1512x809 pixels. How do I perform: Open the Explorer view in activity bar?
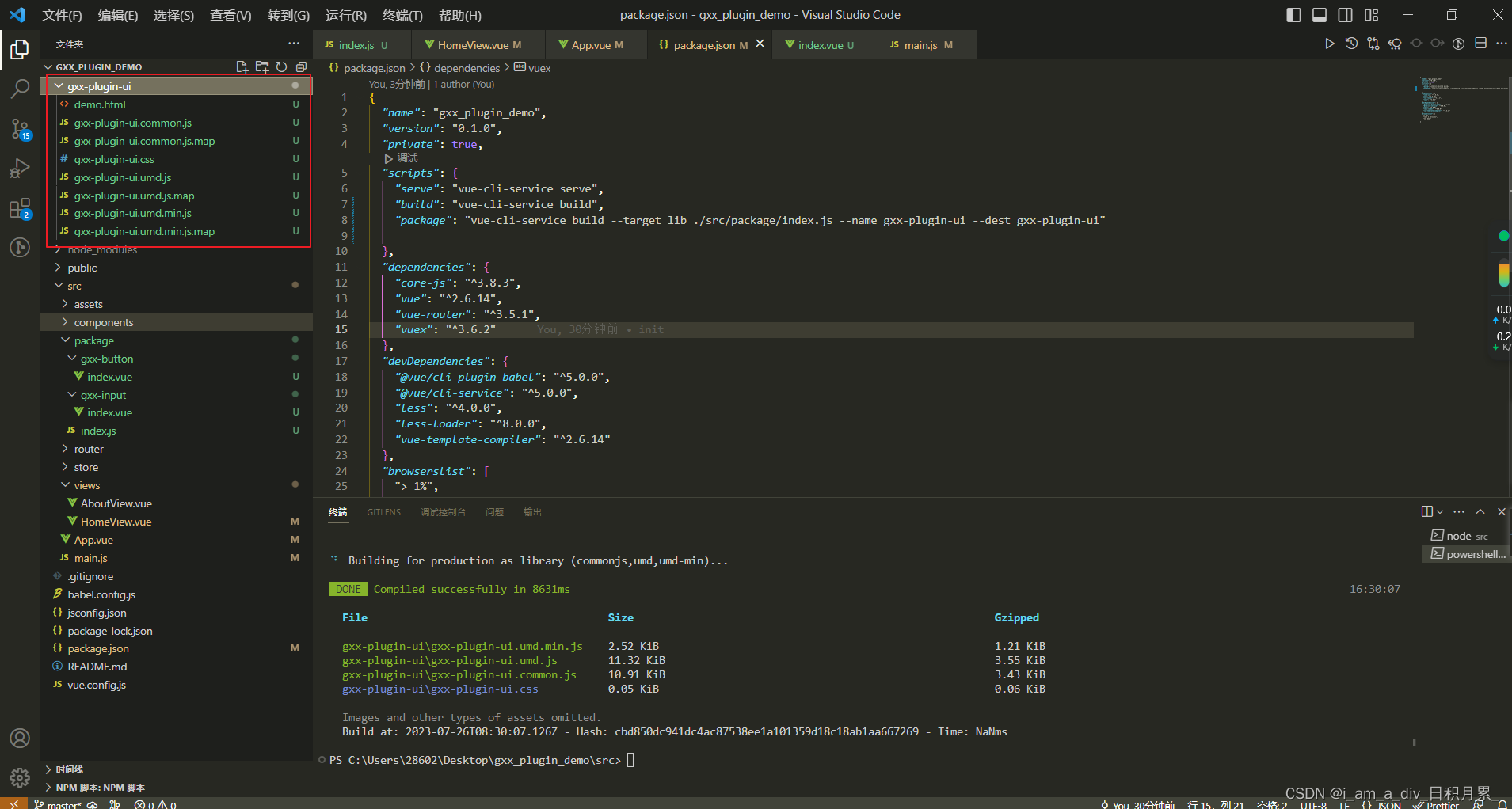tap(20, 49)
